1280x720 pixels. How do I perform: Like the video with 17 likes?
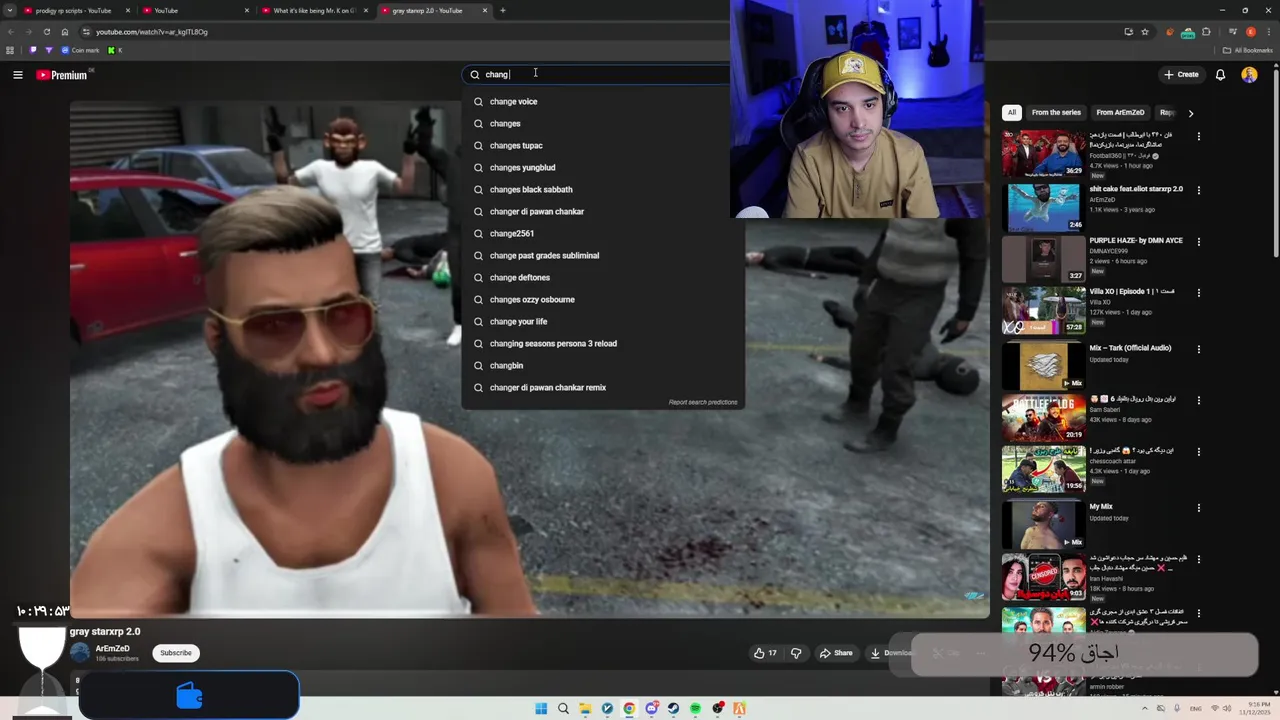(x=765, y=653)
